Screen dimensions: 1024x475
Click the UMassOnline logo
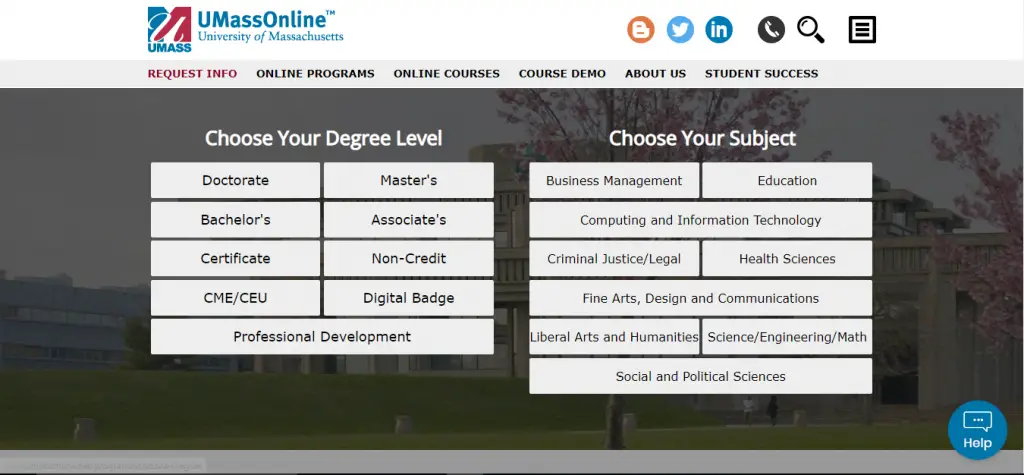[x=245, y=29]
